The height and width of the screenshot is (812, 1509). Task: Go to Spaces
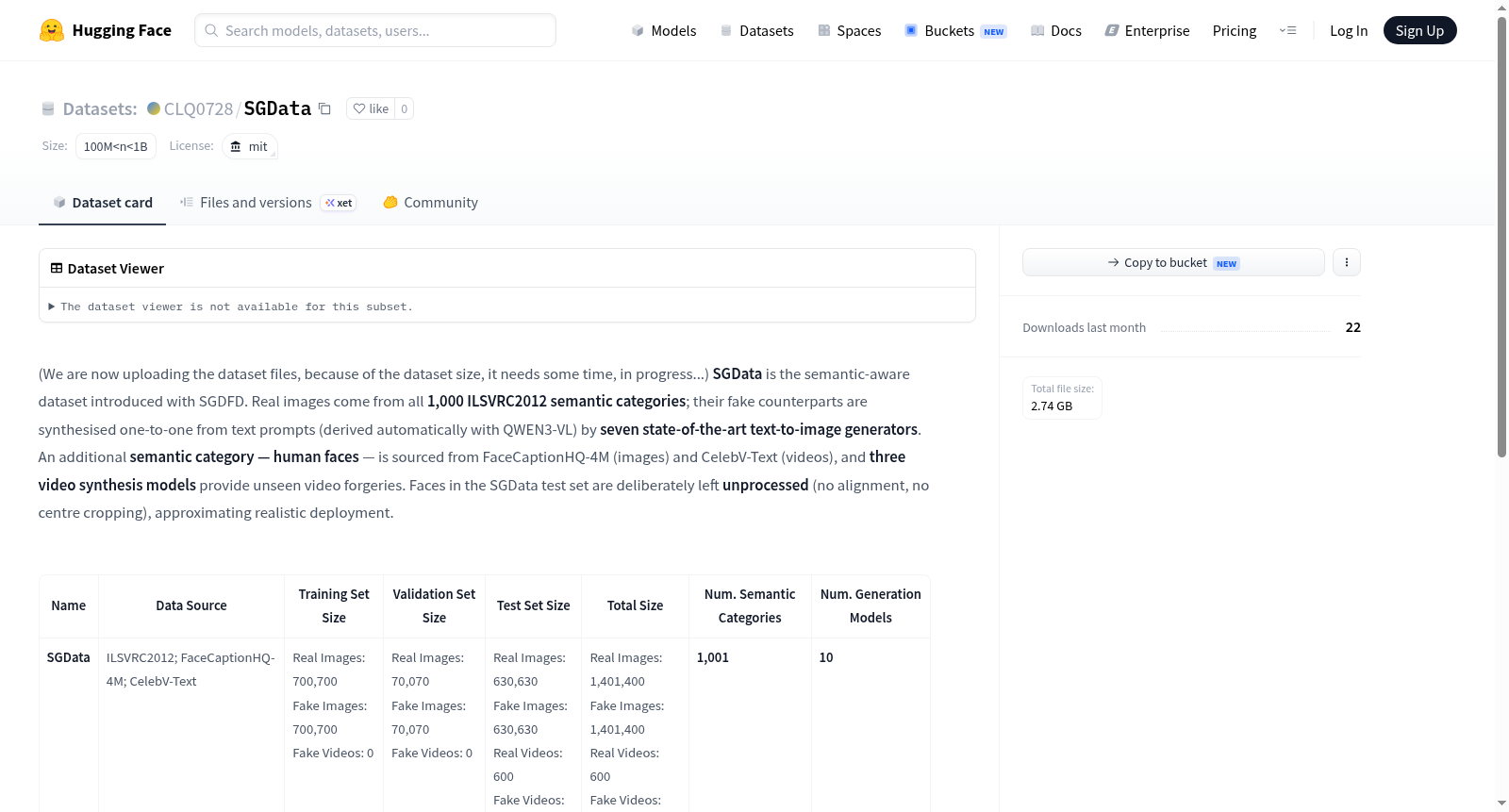[850, 30]
